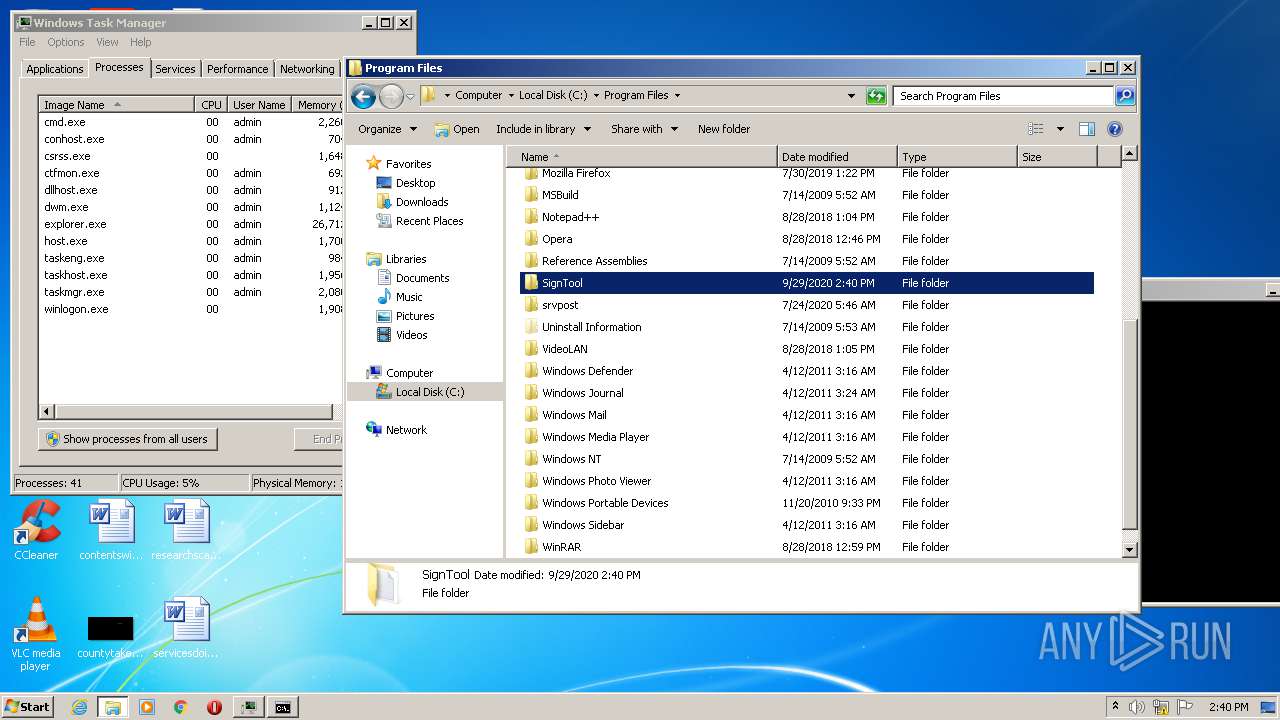The height and width of the screenshot is (720, 1280).
Task: Switch to the Performance tab
Action: 238,69
